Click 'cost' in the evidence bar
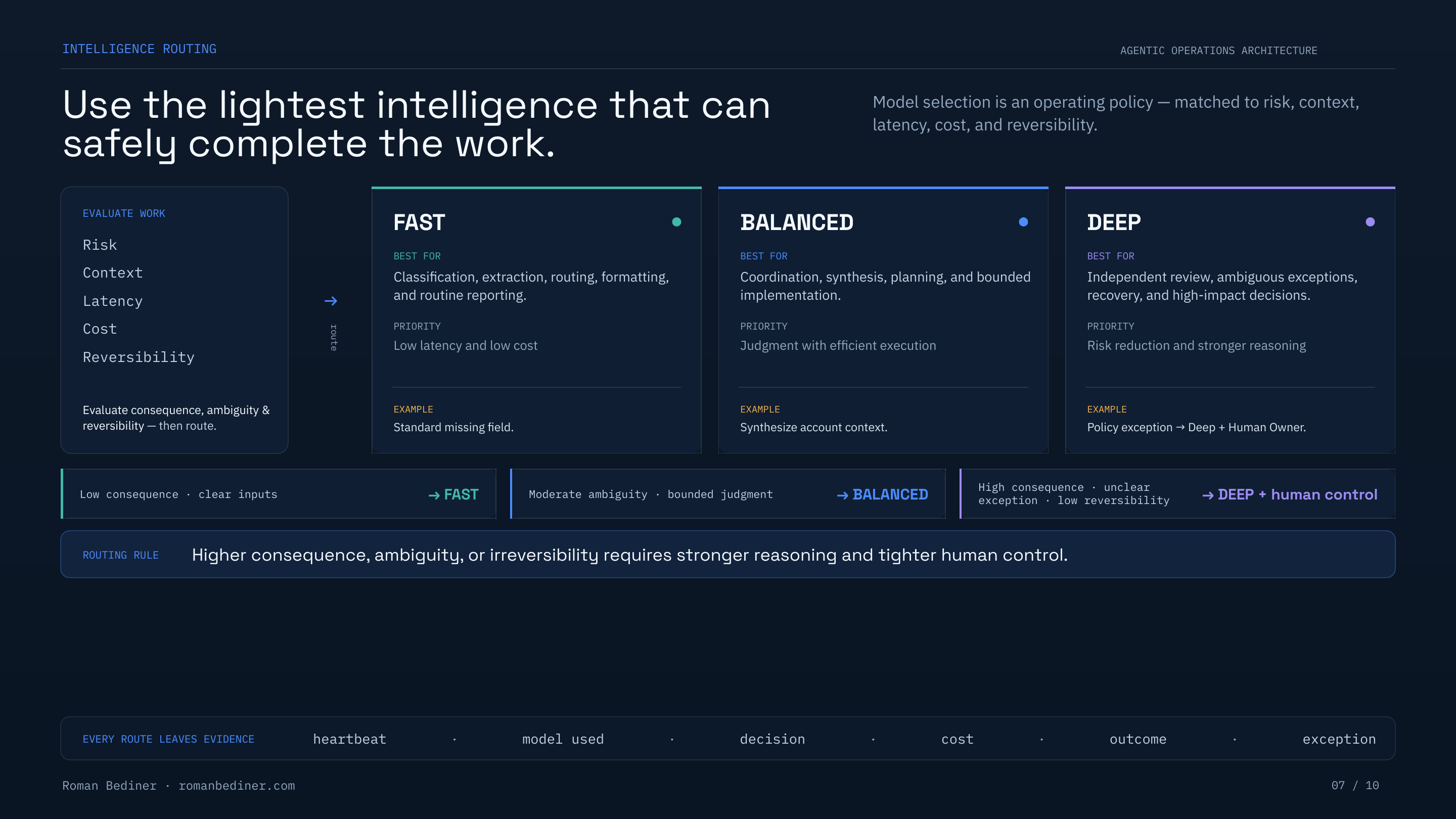Screen dimensions: 1456x819 point(957,739)
